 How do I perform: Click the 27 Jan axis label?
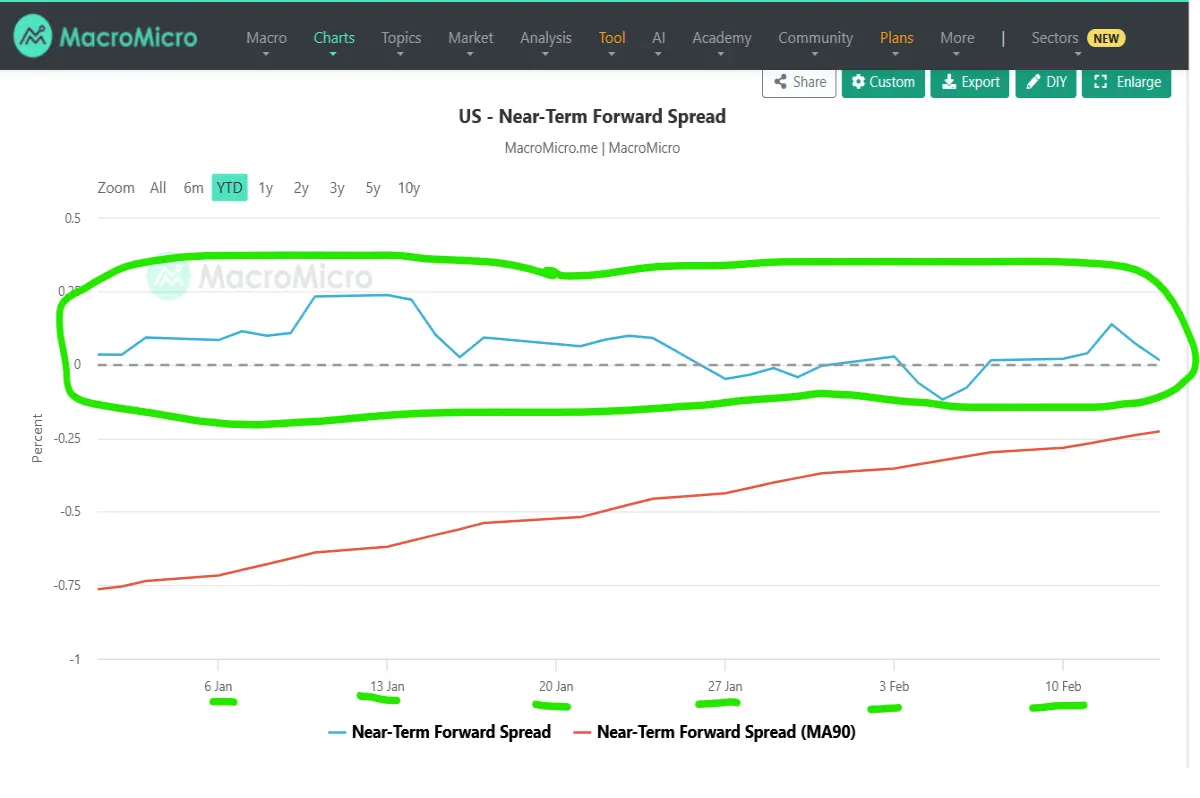click(x=725, y=686)
